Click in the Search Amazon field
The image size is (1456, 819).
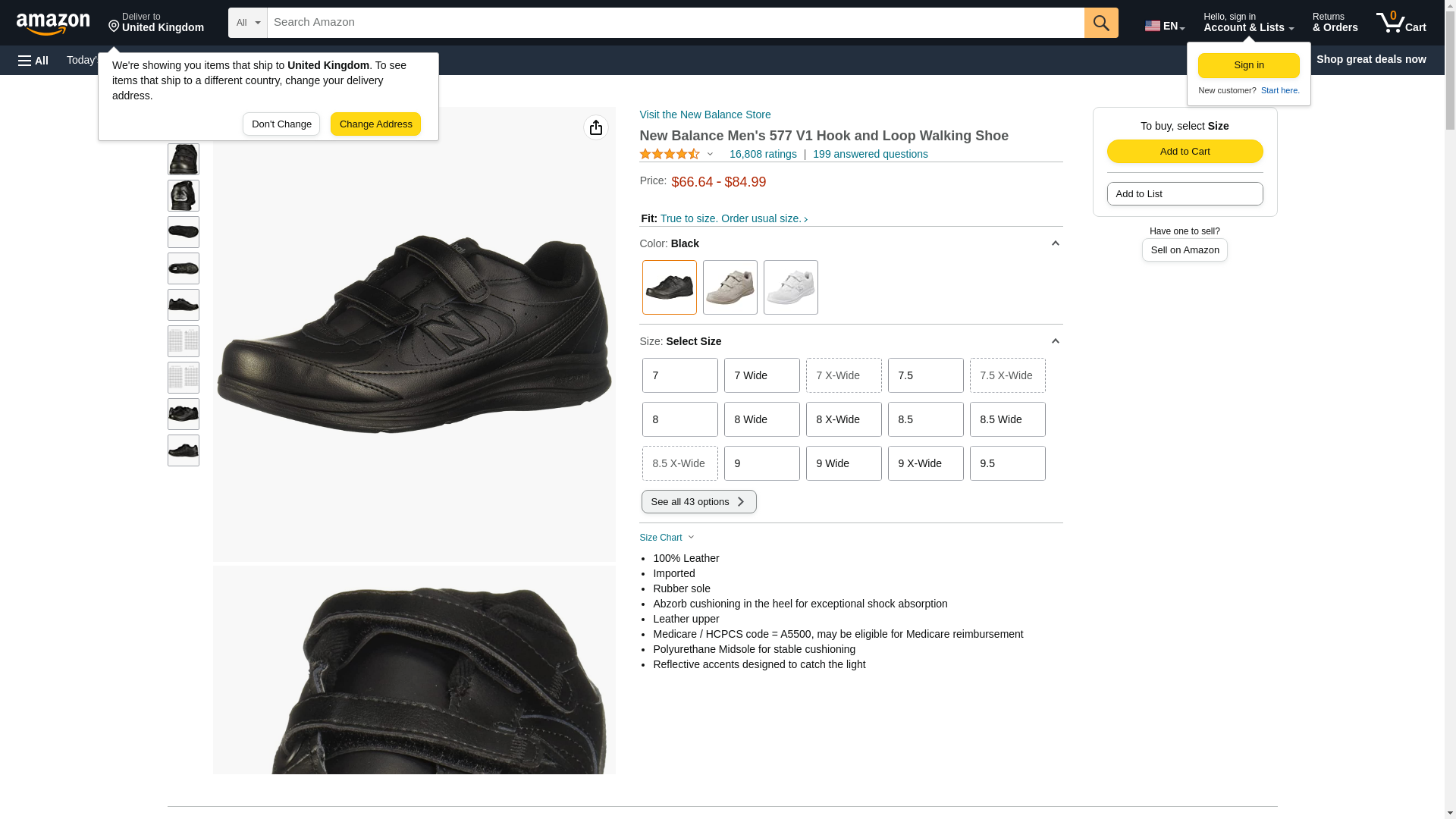click(675, 23)
